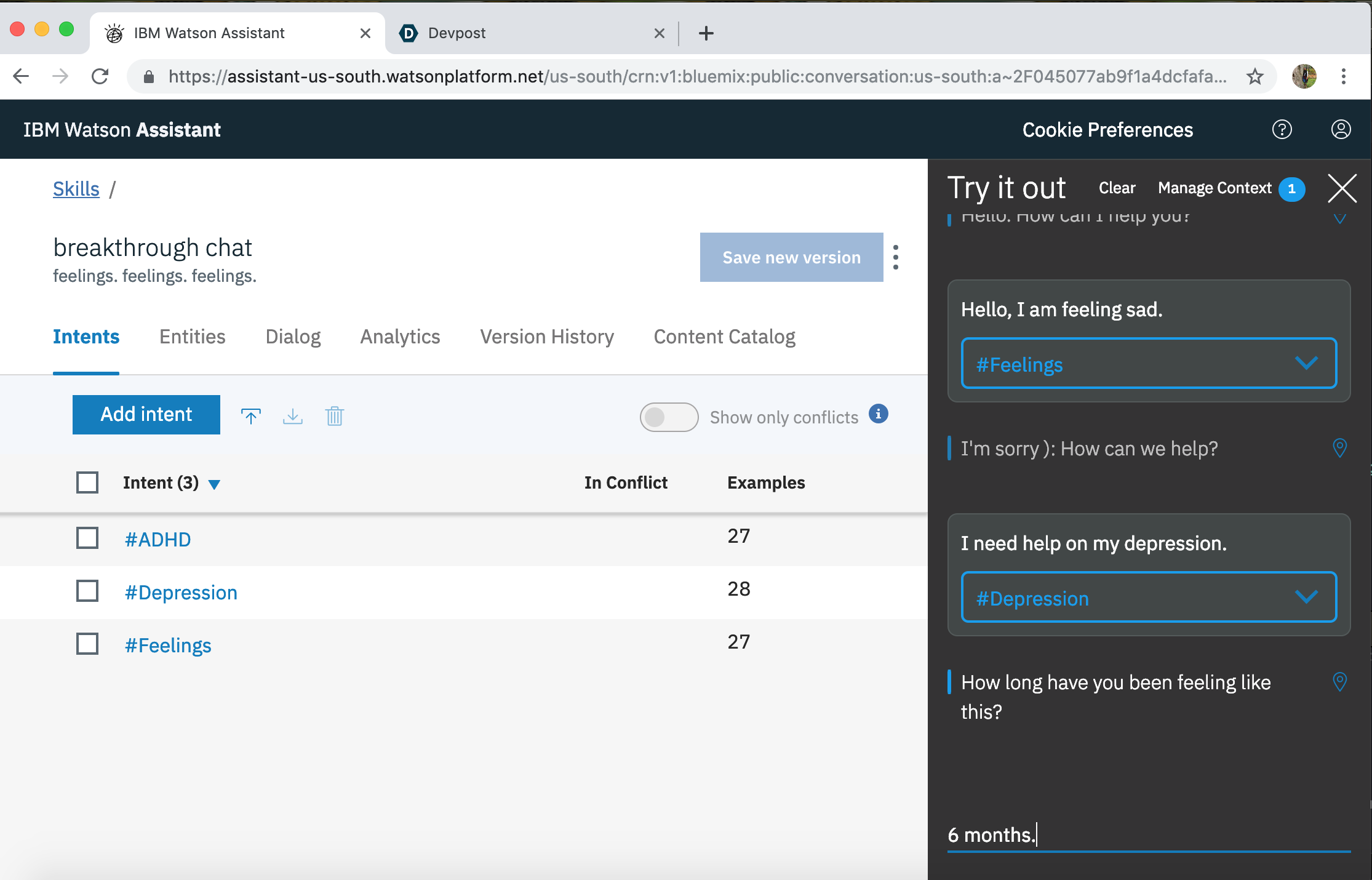The height and width of the screenshot is (880, 1372).
Task: Click the download intents icon
Action: (x=293, y=417)
